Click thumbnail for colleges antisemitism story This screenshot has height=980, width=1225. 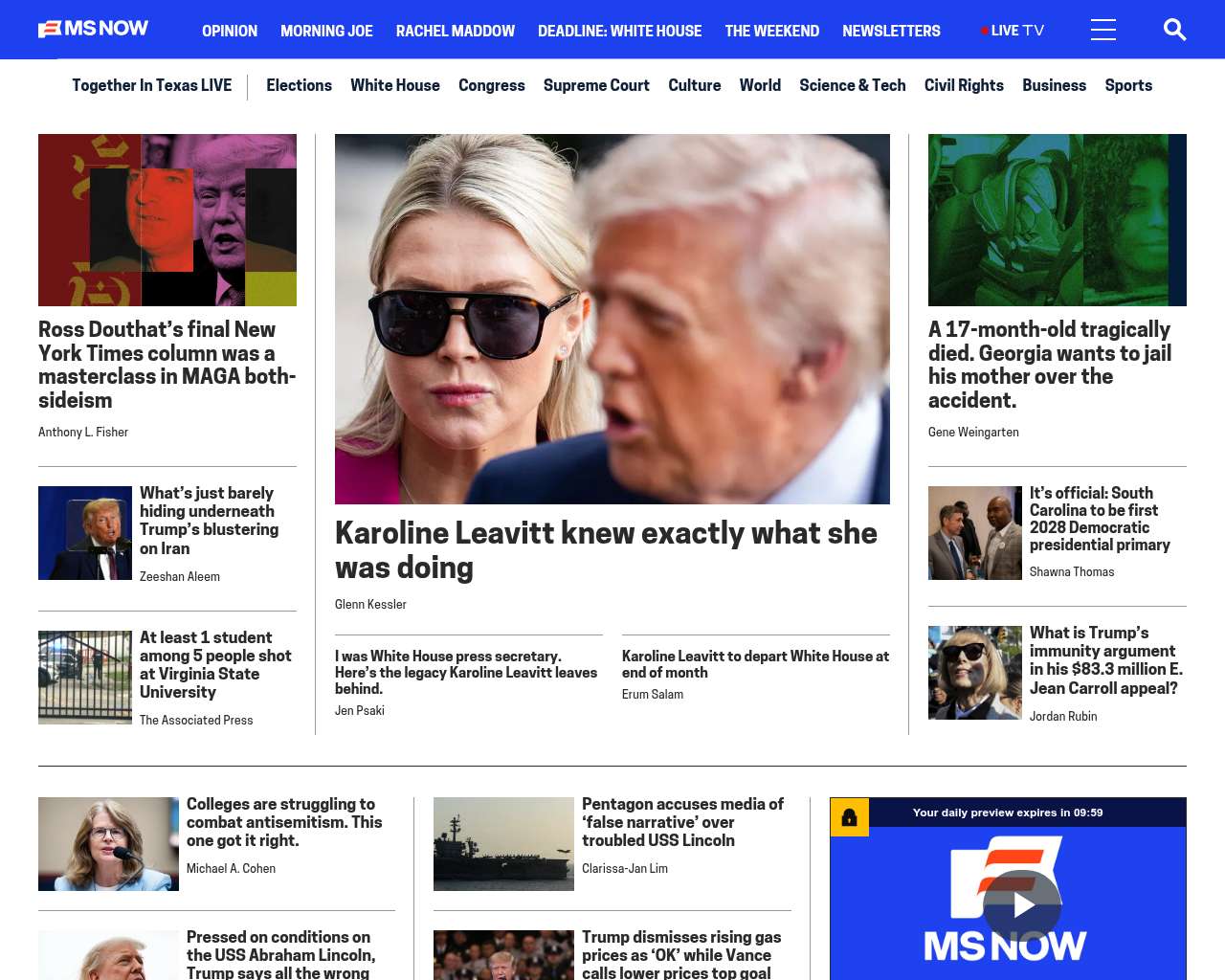pos(108,844)
